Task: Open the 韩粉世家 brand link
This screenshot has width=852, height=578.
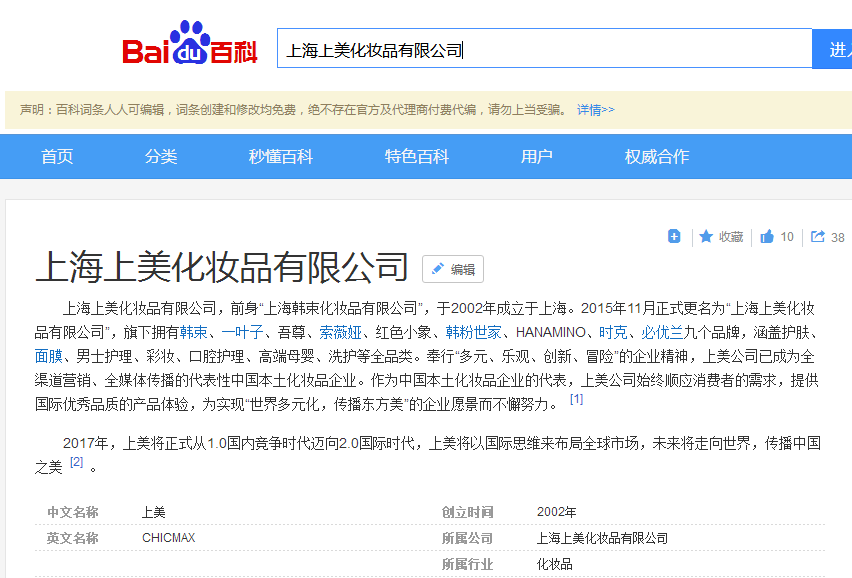Action: coord(473,332)
